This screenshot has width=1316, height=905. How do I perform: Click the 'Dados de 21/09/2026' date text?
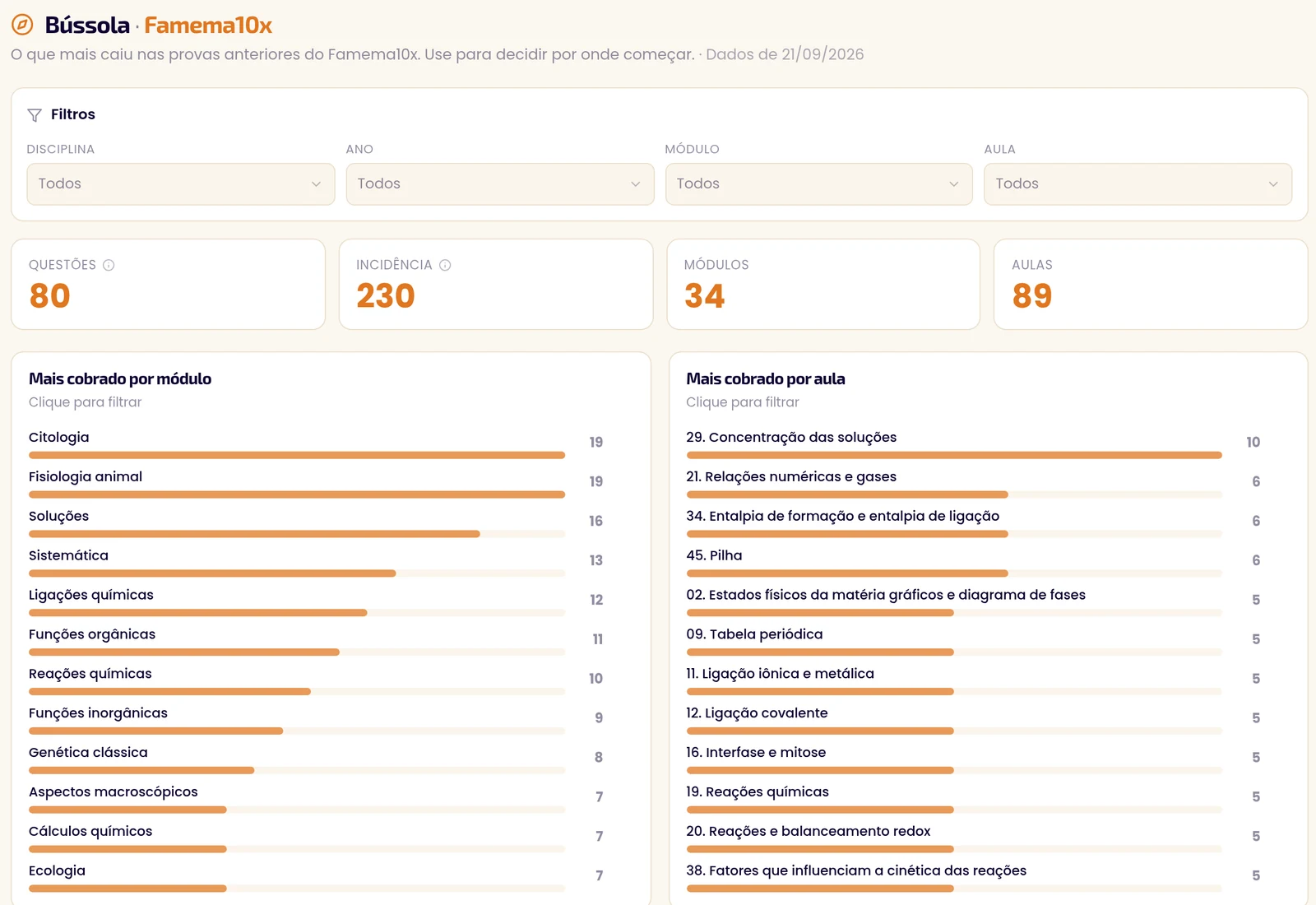(785, 54)
